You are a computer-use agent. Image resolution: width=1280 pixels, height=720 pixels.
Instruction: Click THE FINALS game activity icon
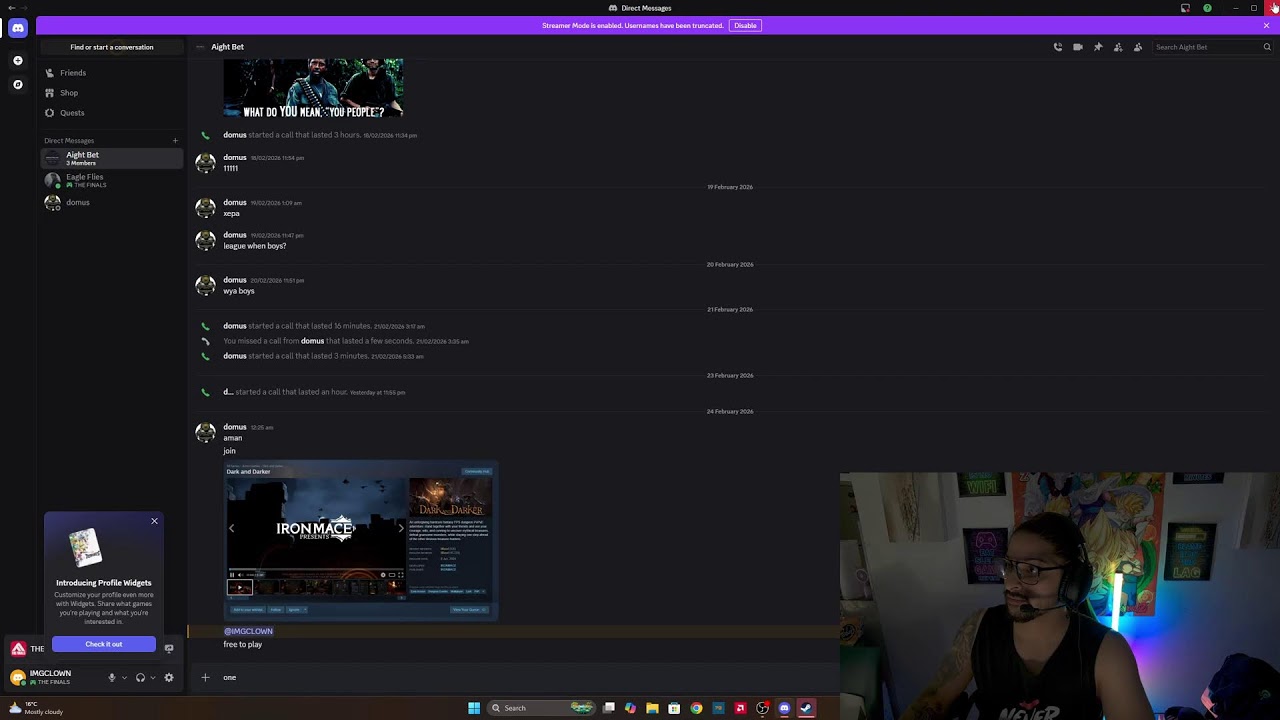(18, 648)
